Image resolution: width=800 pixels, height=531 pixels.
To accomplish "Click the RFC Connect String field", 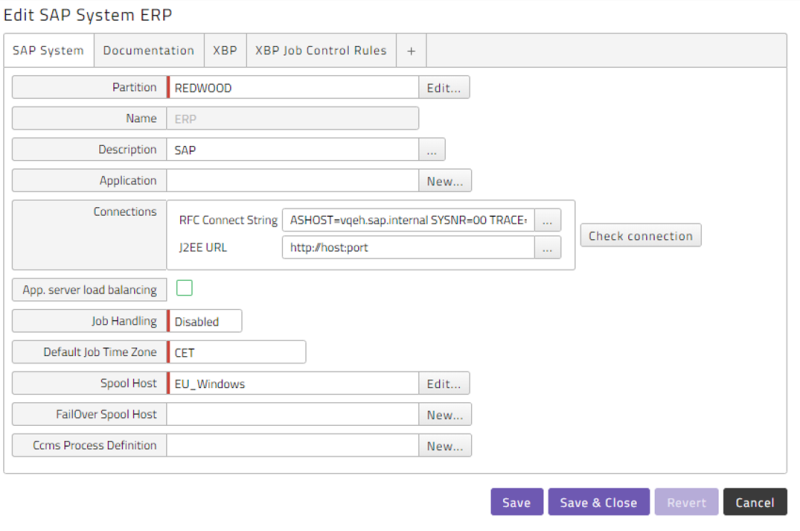I will tap(408, 220).
